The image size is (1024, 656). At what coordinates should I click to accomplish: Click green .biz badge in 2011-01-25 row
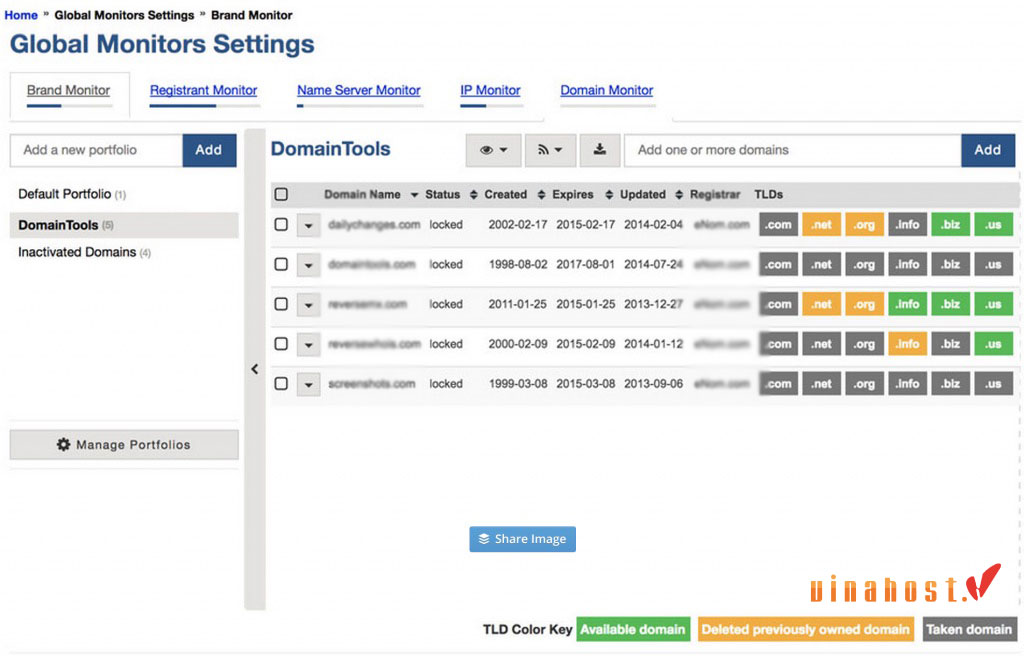(x=951, y=304)
